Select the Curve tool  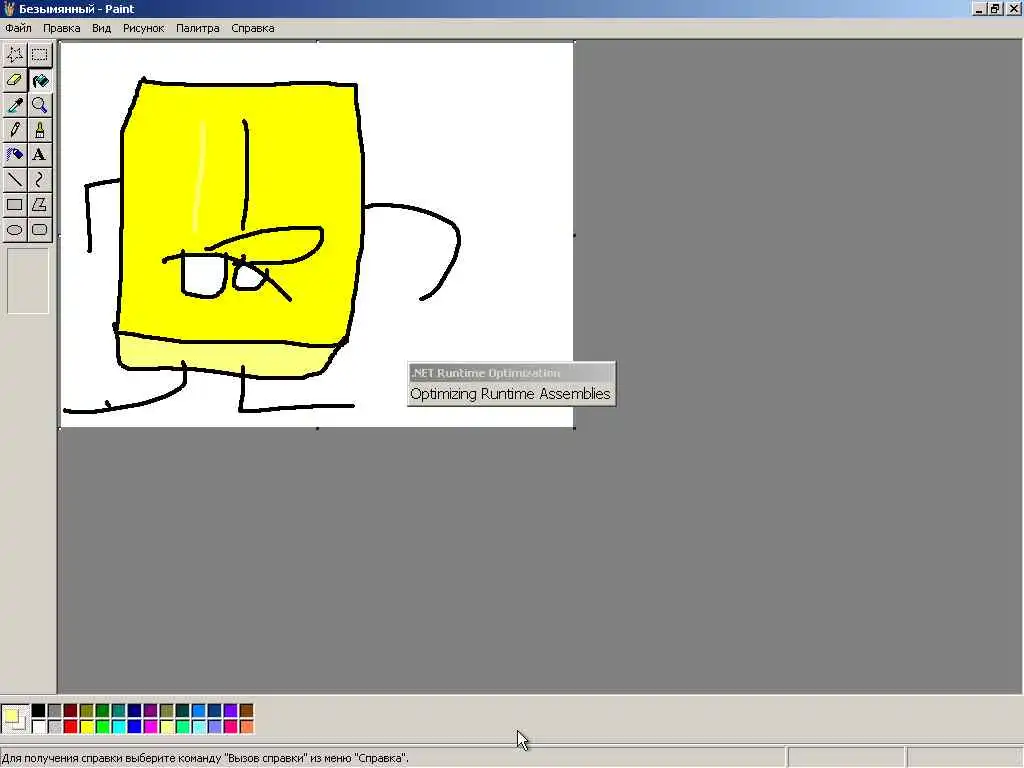click(x=40, y=180)
